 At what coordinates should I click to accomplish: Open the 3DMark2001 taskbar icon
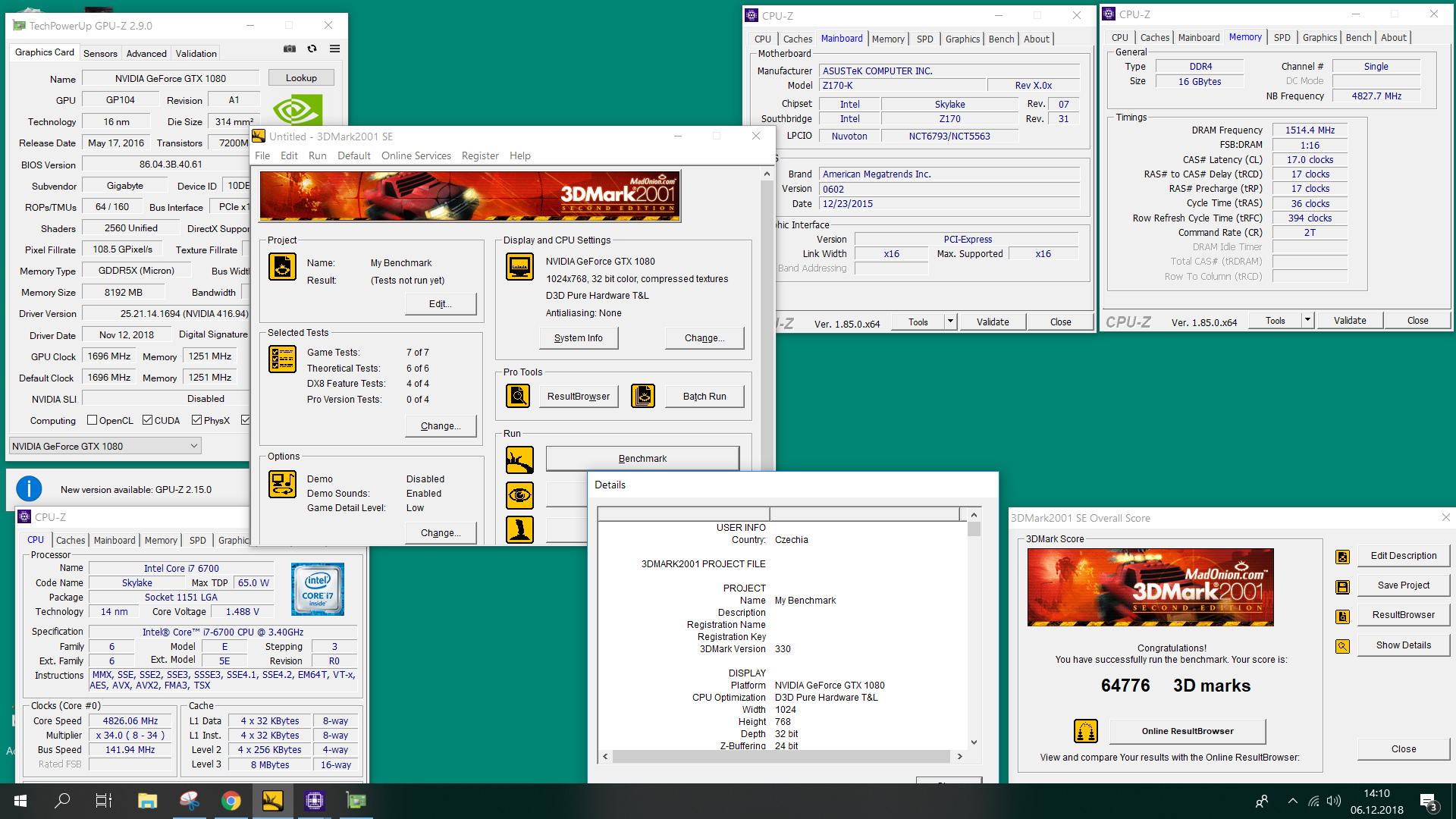tap(272, 801)
